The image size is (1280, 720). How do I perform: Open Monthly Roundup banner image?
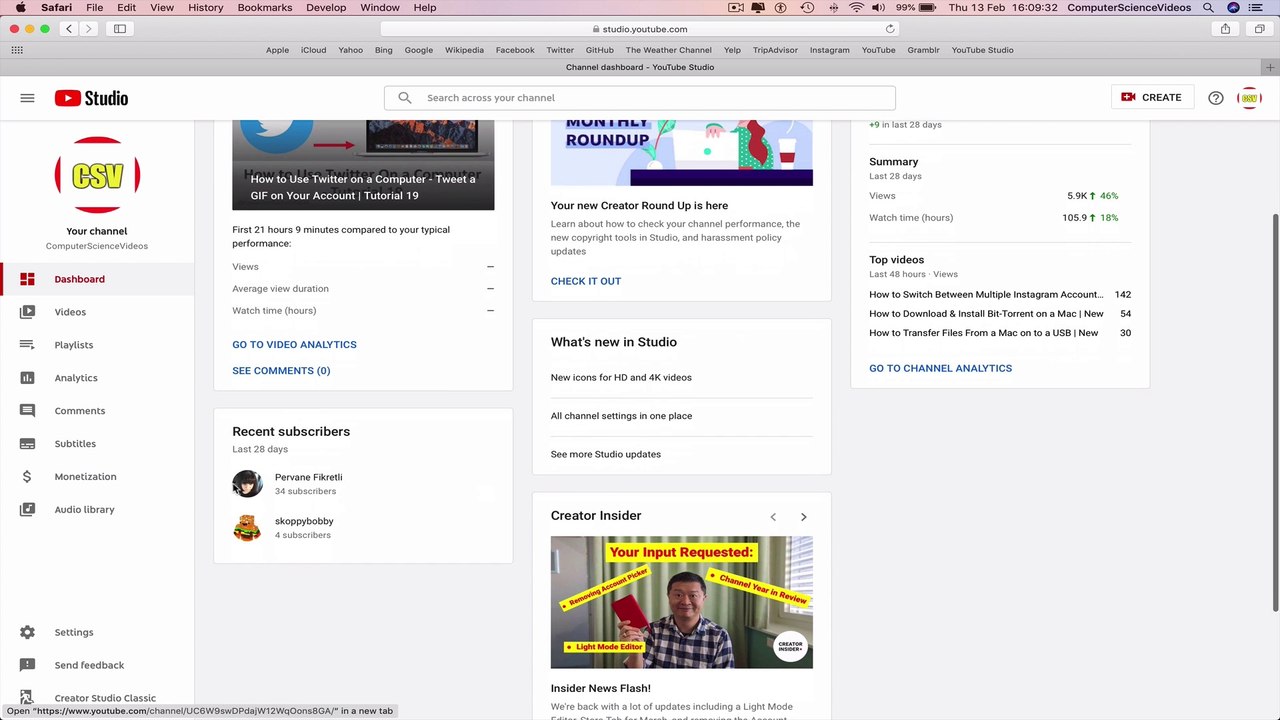(x=682, y=152)
